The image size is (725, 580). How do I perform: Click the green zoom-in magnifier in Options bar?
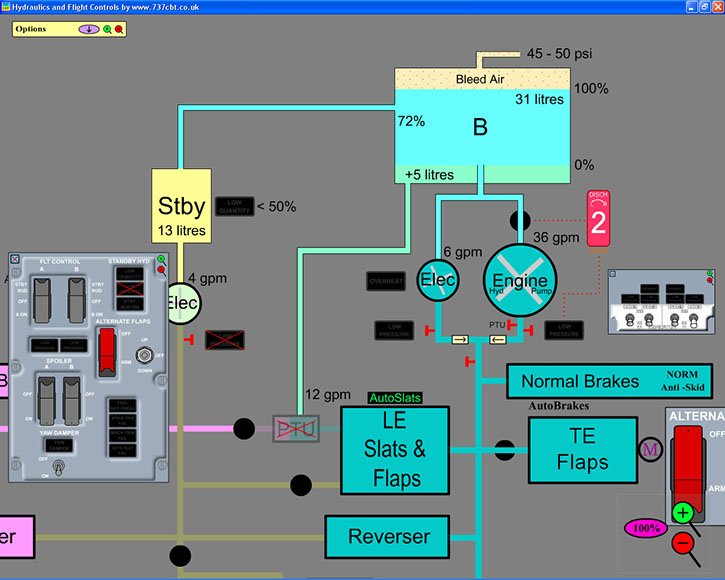[x=108, y=29]
